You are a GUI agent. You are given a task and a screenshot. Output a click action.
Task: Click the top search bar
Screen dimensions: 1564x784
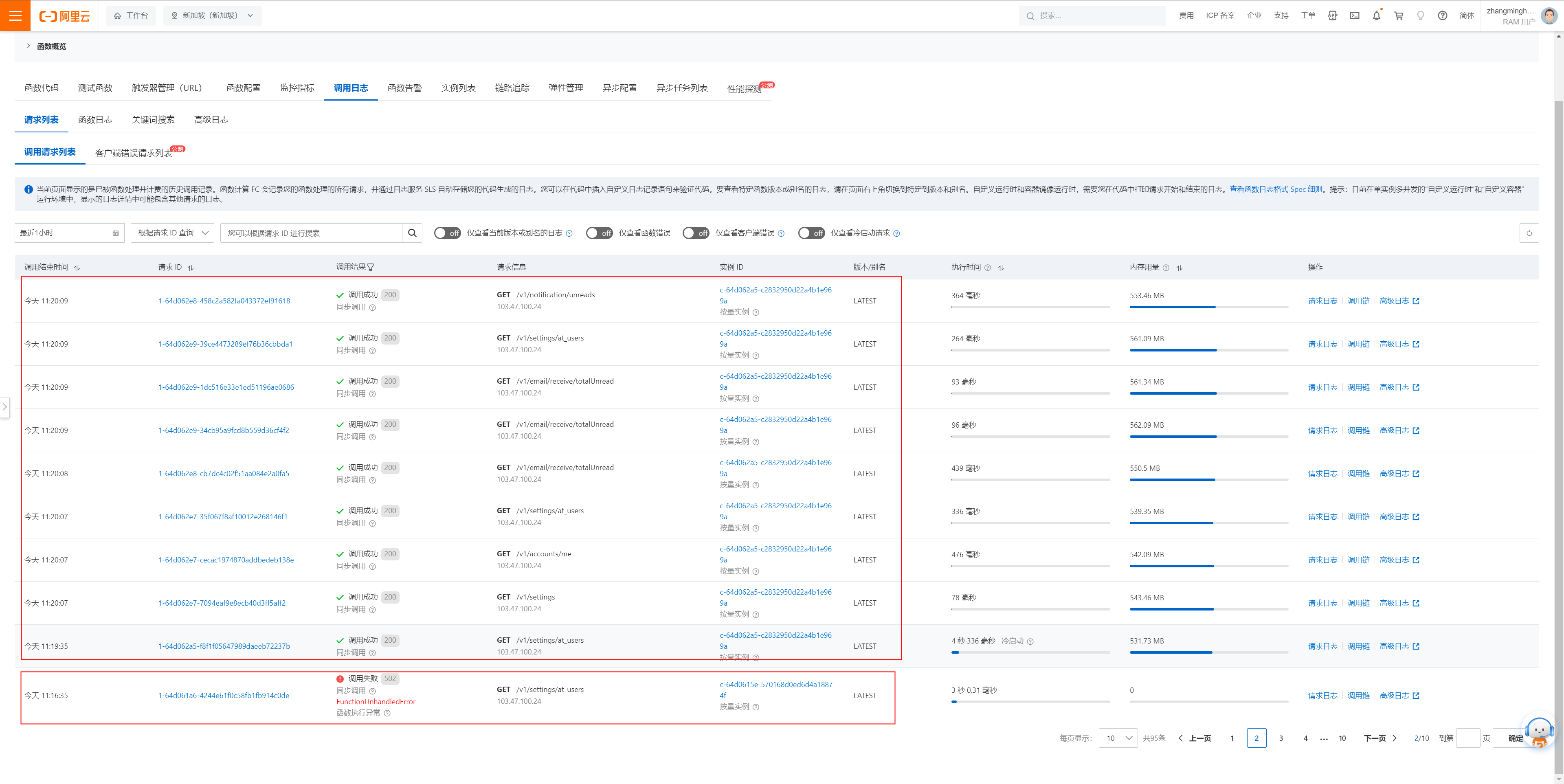pos(1092,16)
